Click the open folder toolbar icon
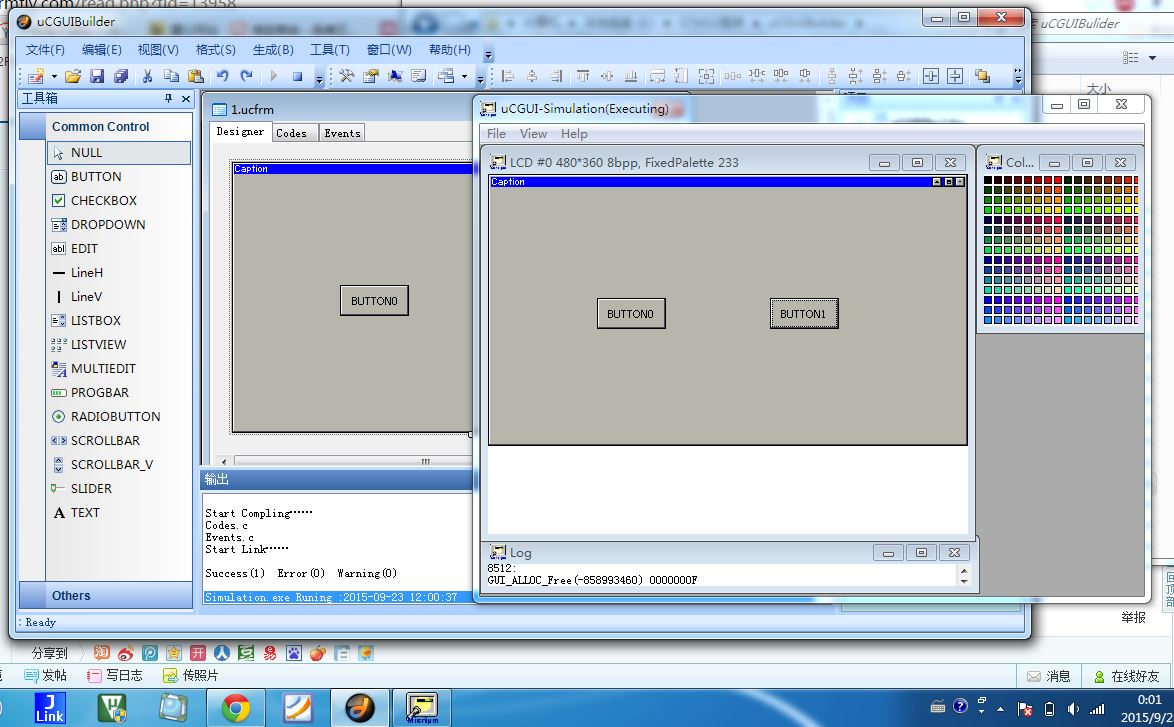The width and height of the screenshot is (1174, 727). 73,76
